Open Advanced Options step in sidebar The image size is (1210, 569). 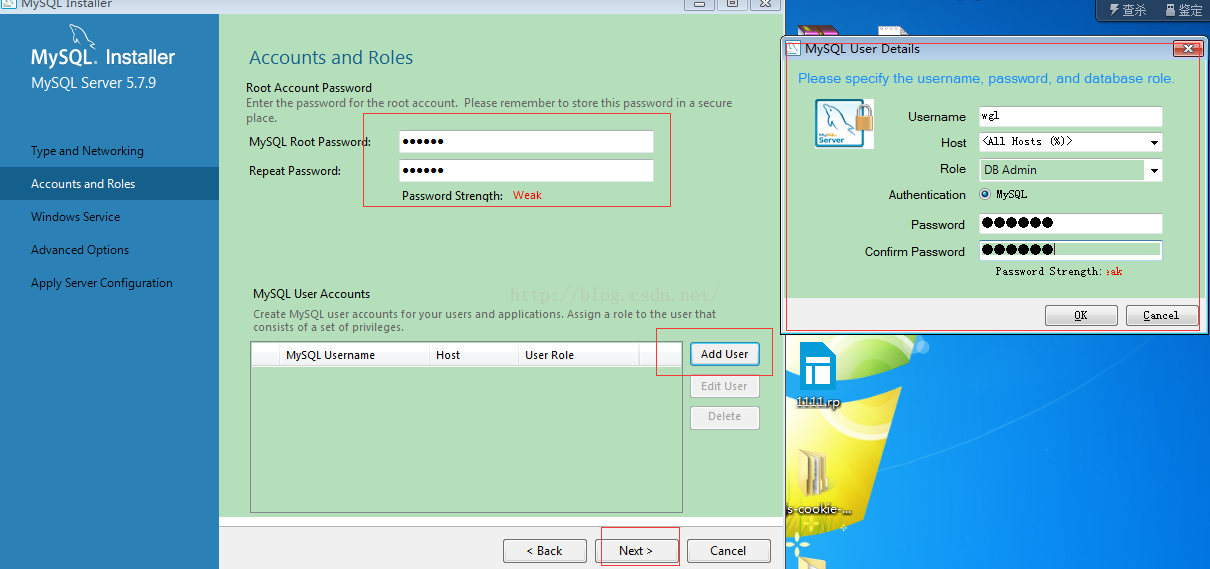coord(80,250)
